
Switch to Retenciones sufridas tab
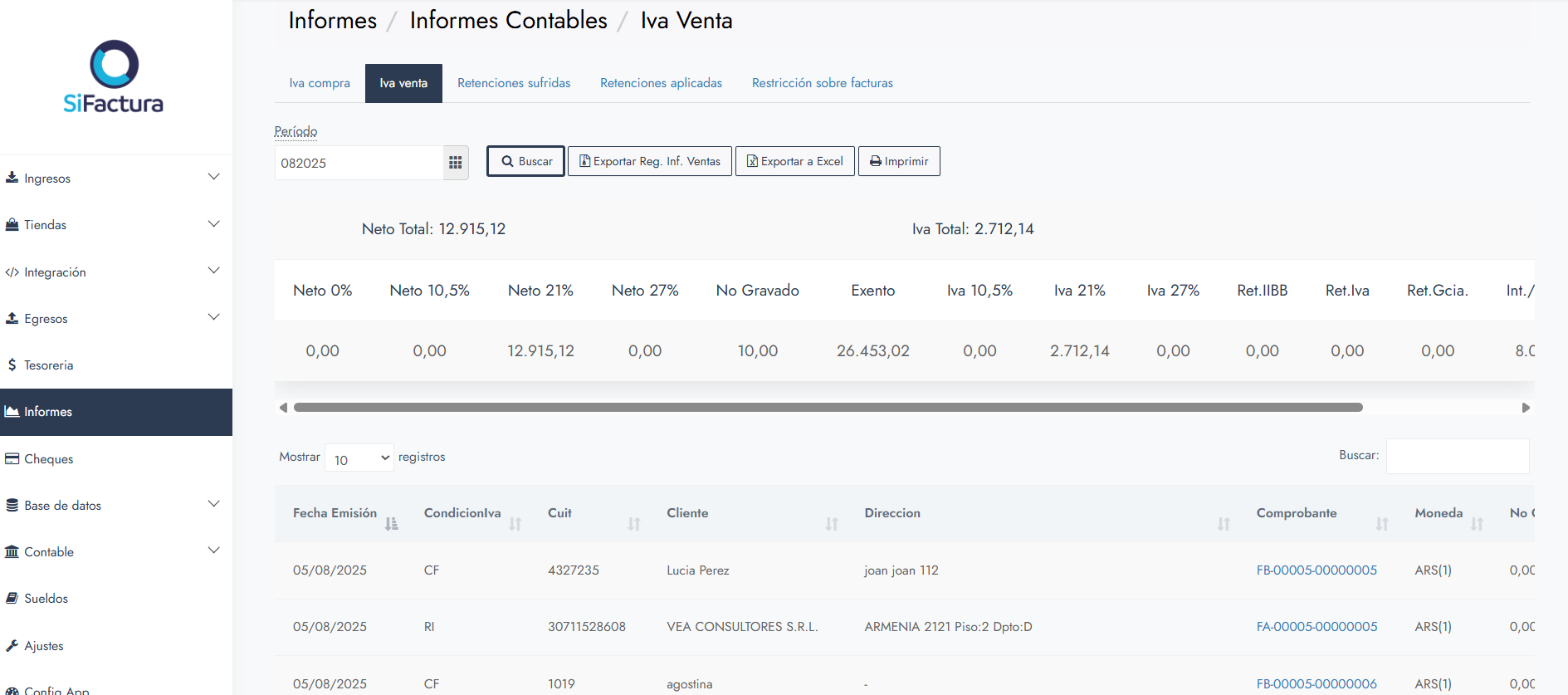point(514,83)
